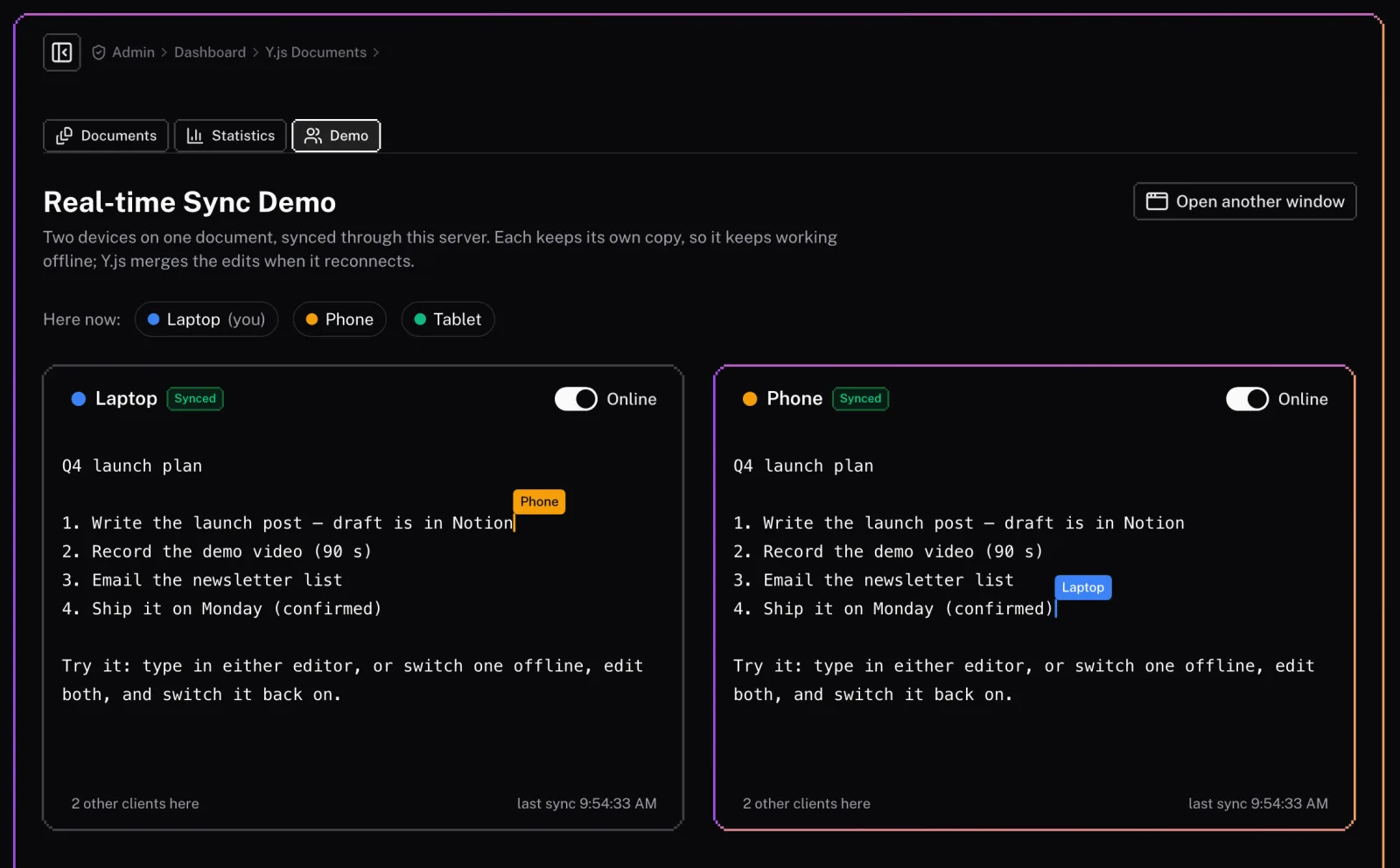The height and width of the screenshot is (868, 1400).
Task: Click last sync time in Laptop panel
Action: [x=587, y=803]
